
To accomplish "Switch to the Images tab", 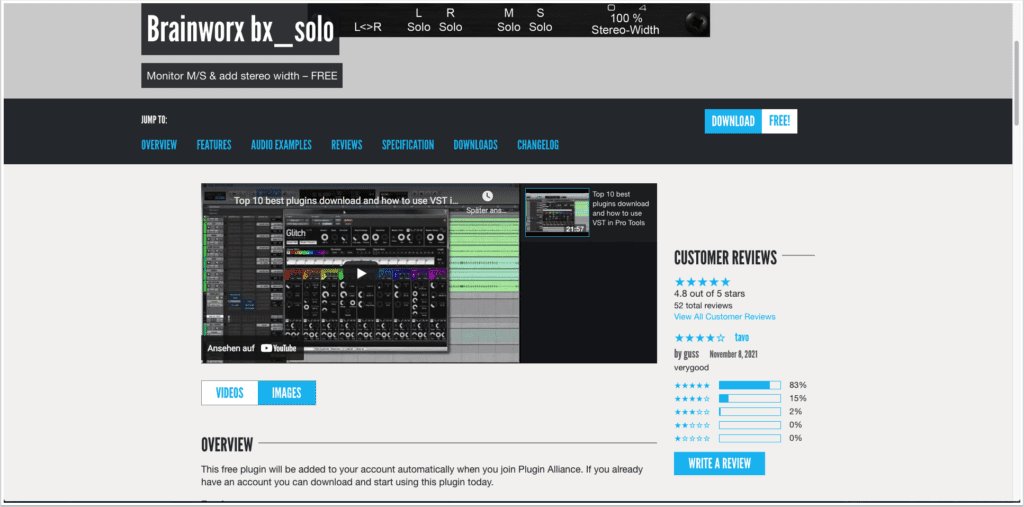I will coord(286,393).
